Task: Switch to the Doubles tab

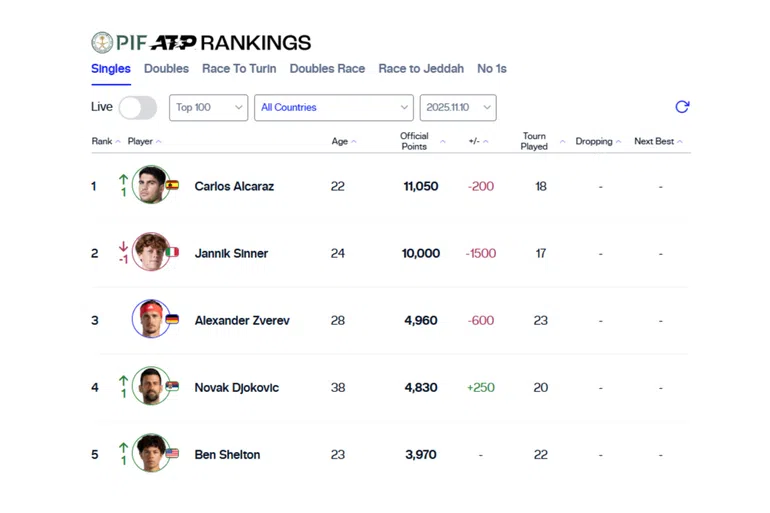Action: point(166,69)
